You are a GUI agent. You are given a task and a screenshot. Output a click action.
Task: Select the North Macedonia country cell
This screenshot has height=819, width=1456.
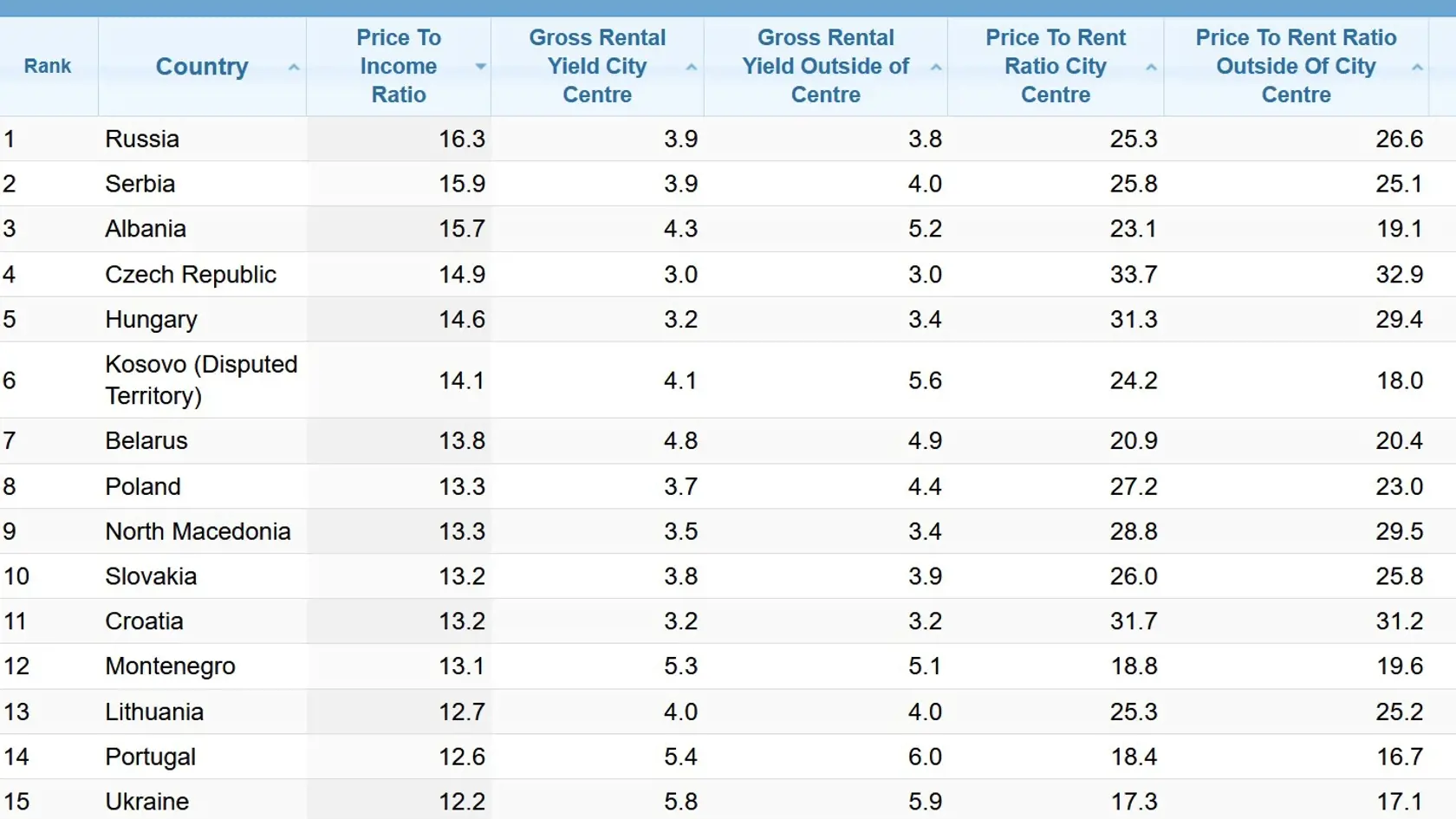point(203,531)
